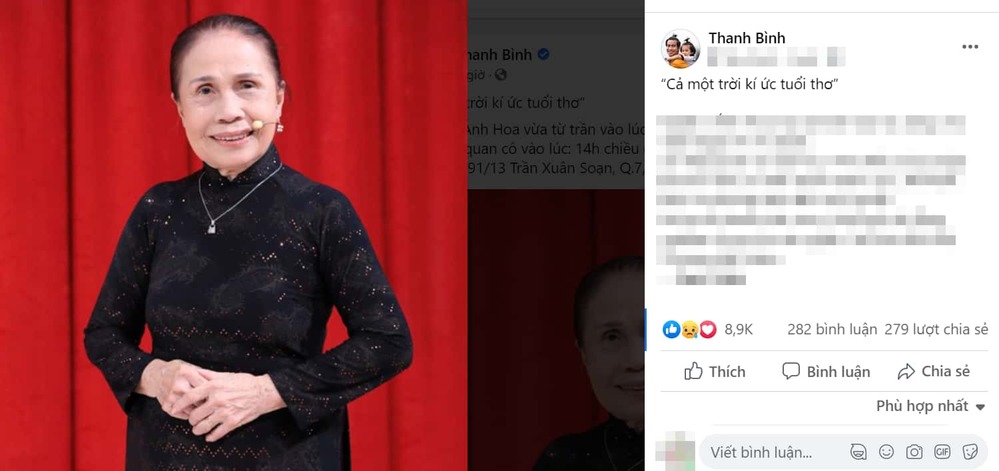Click the Bình luận button
The height and width of the screenshot is (471, 999).
pos(826,372)
